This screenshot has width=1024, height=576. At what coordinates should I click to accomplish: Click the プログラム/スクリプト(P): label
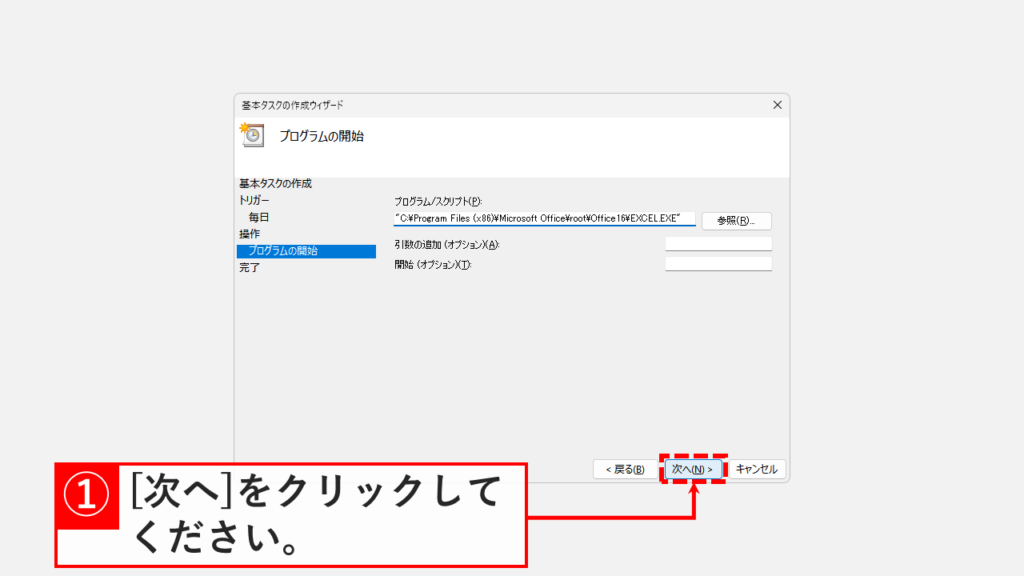[x=438, y=202]
